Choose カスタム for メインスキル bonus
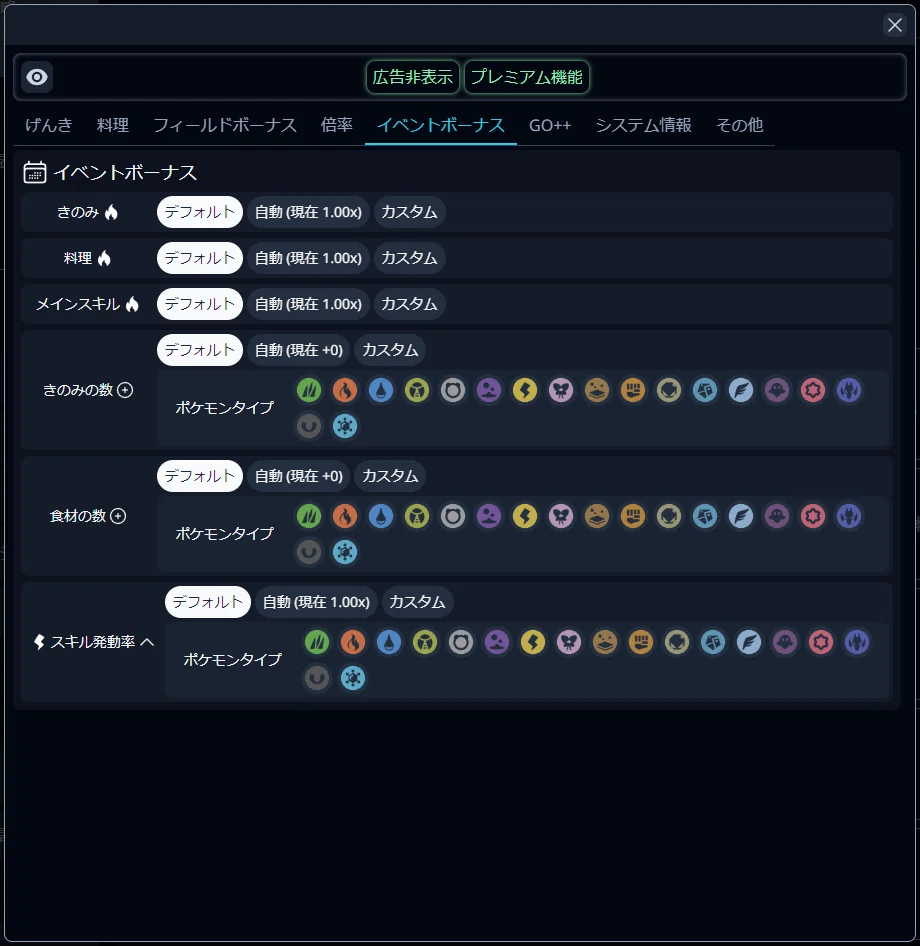The height and width of the screenshot is (946, 920). (410, 304)
